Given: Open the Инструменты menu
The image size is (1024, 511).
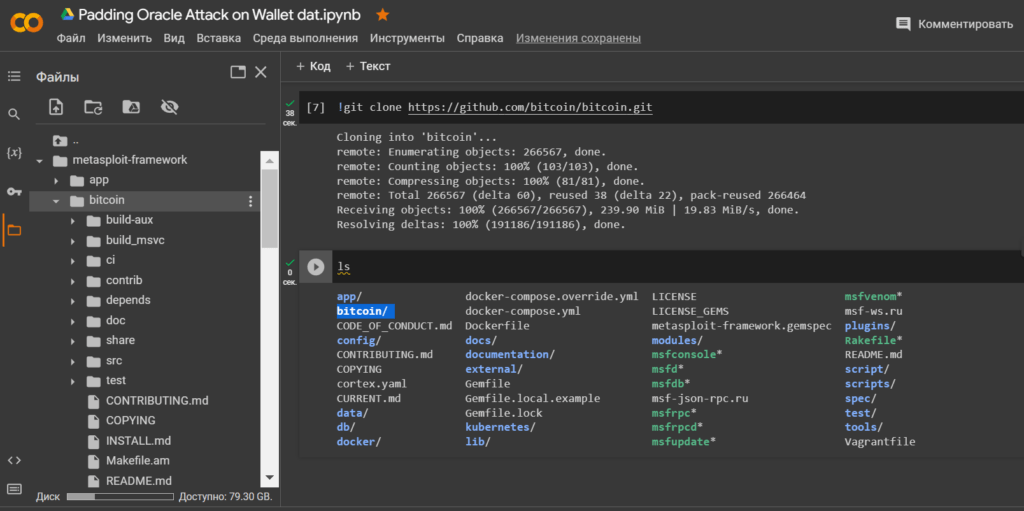Looking at the screenshot, I should click(x=408, y=38).
